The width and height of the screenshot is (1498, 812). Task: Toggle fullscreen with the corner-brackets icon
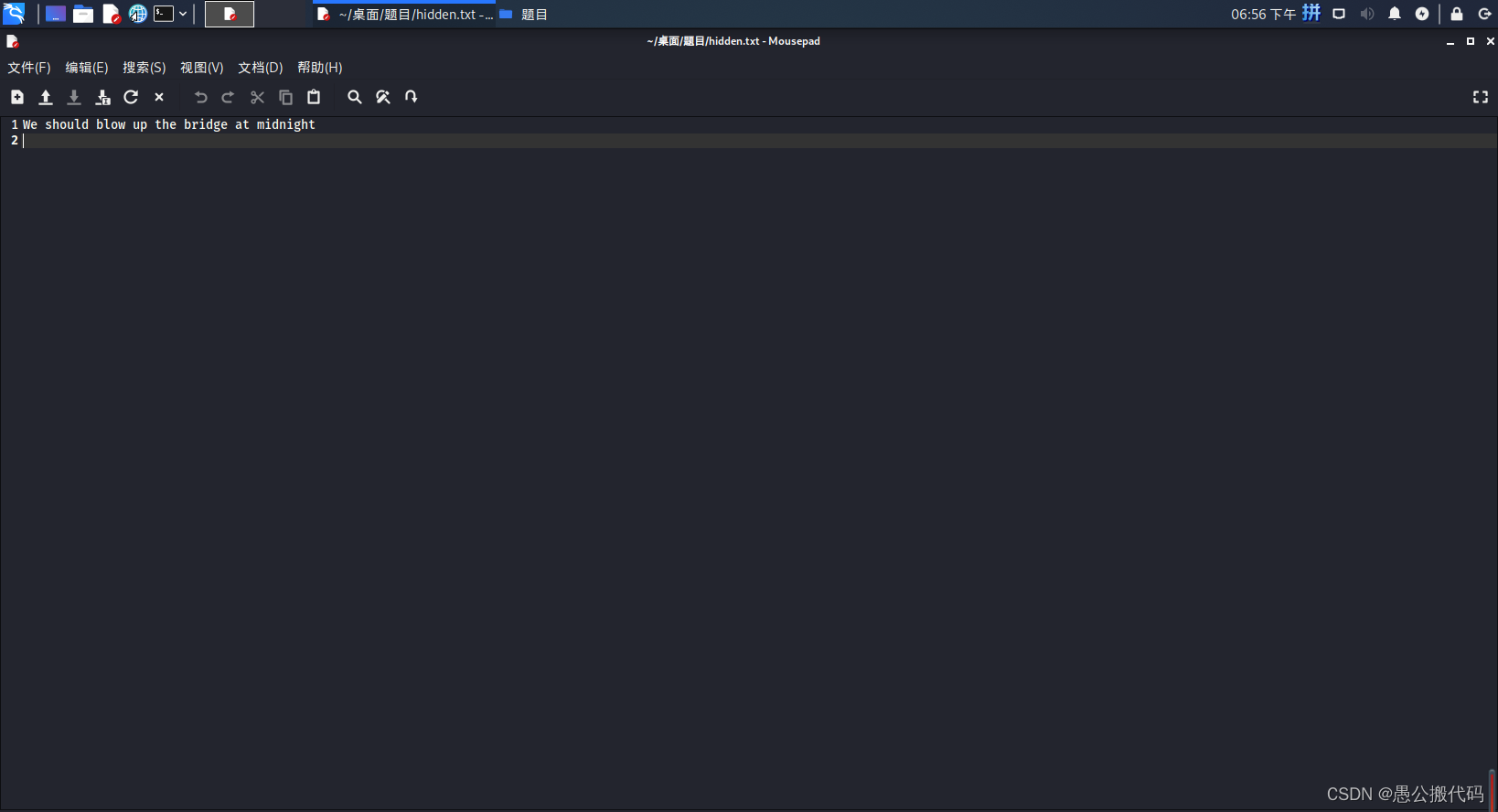coord(1481,97)
